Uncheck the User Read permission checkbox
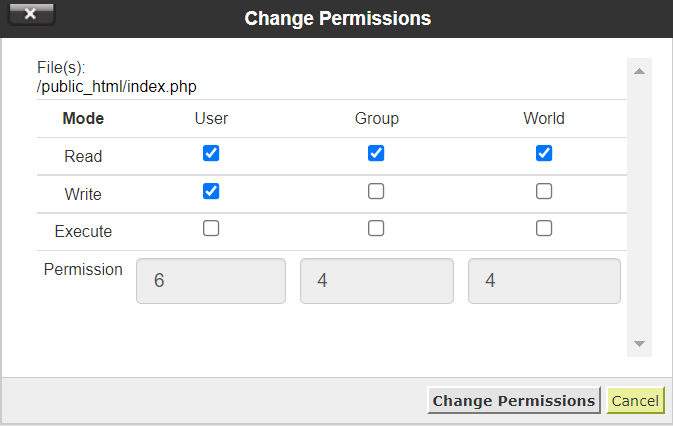 pyautogui.click(x=211, y=153)
